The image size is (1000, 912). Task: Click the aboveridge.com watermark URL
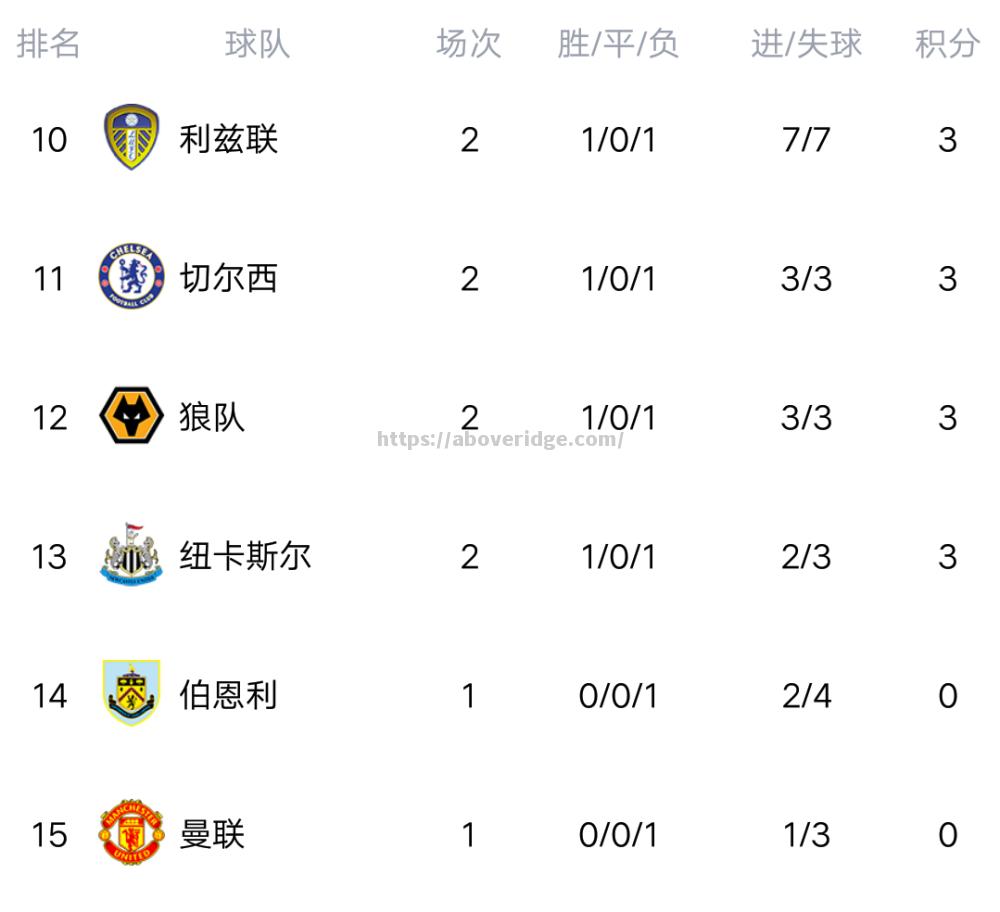[500, 439]
